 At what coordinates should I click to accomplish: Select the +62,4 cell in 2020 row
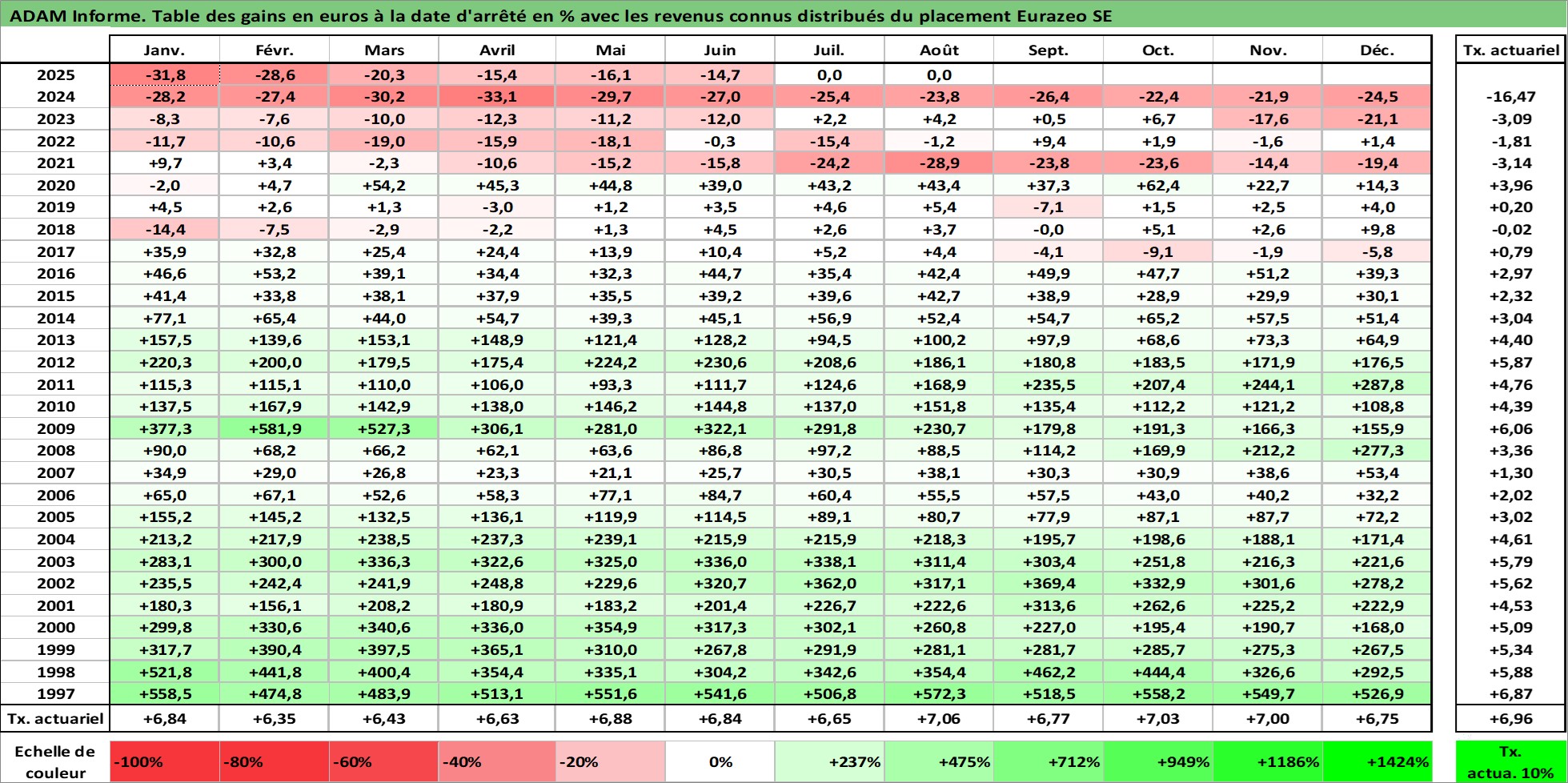tap(1158, 186)
